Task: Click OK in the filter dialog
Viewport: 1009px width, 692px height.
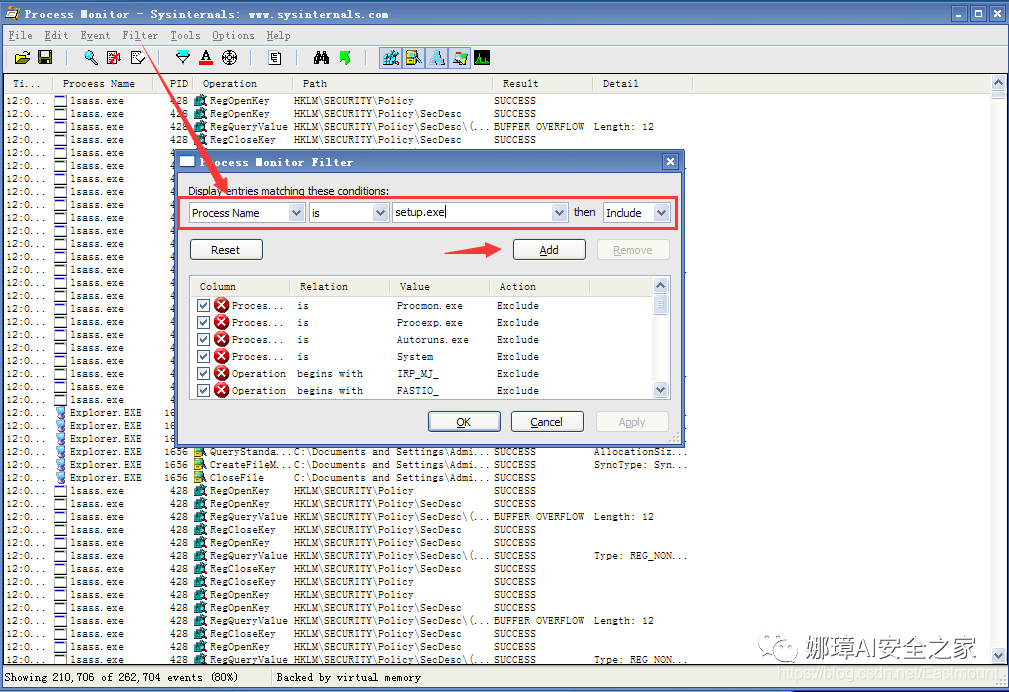Action: click(x=464, y=422)
